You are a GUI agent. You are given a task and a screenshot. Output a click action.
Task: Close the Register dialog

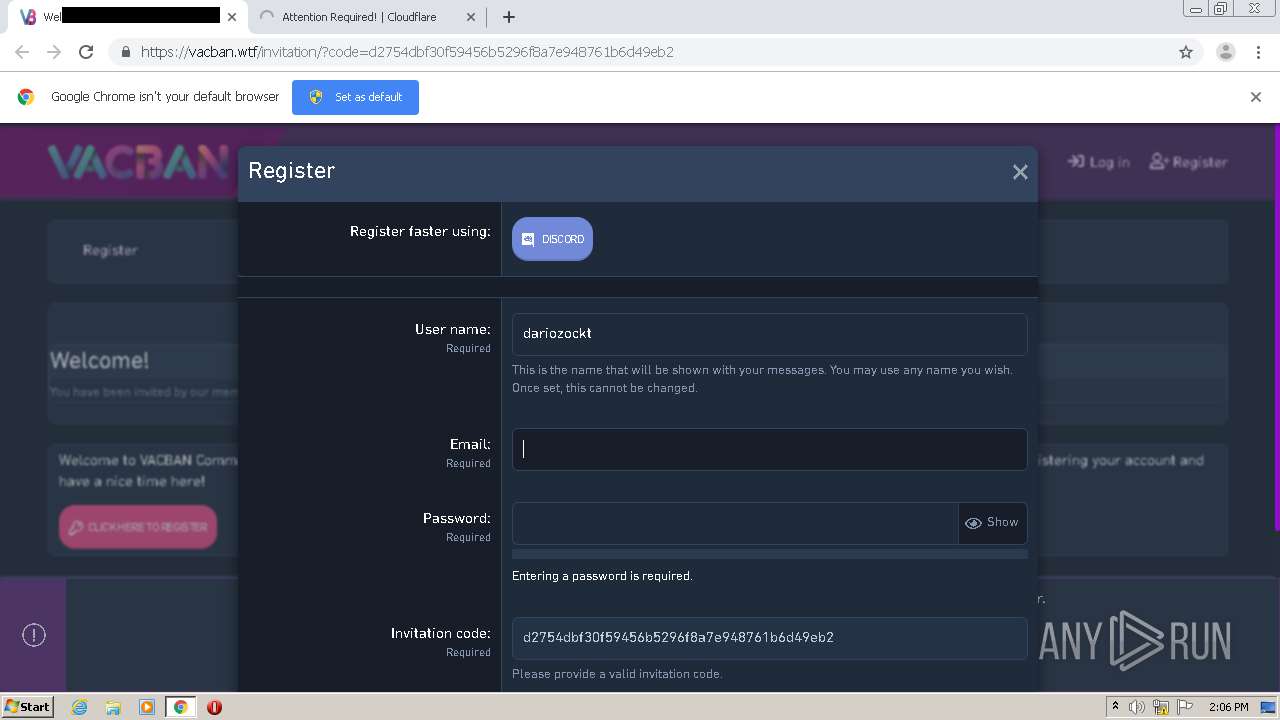(1020, 172)
